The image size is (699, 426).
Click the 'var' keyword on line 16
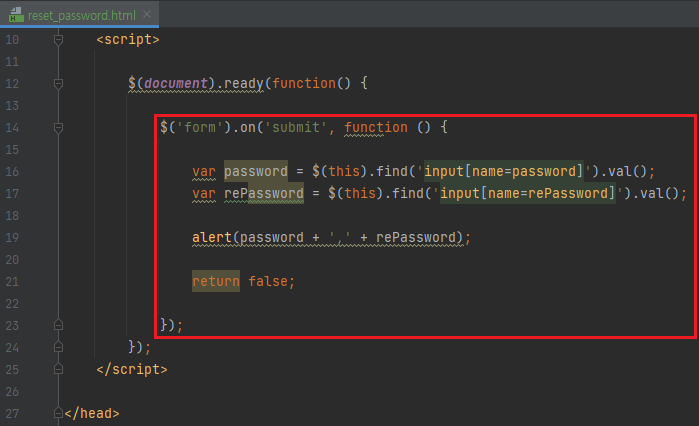point(204,172)
